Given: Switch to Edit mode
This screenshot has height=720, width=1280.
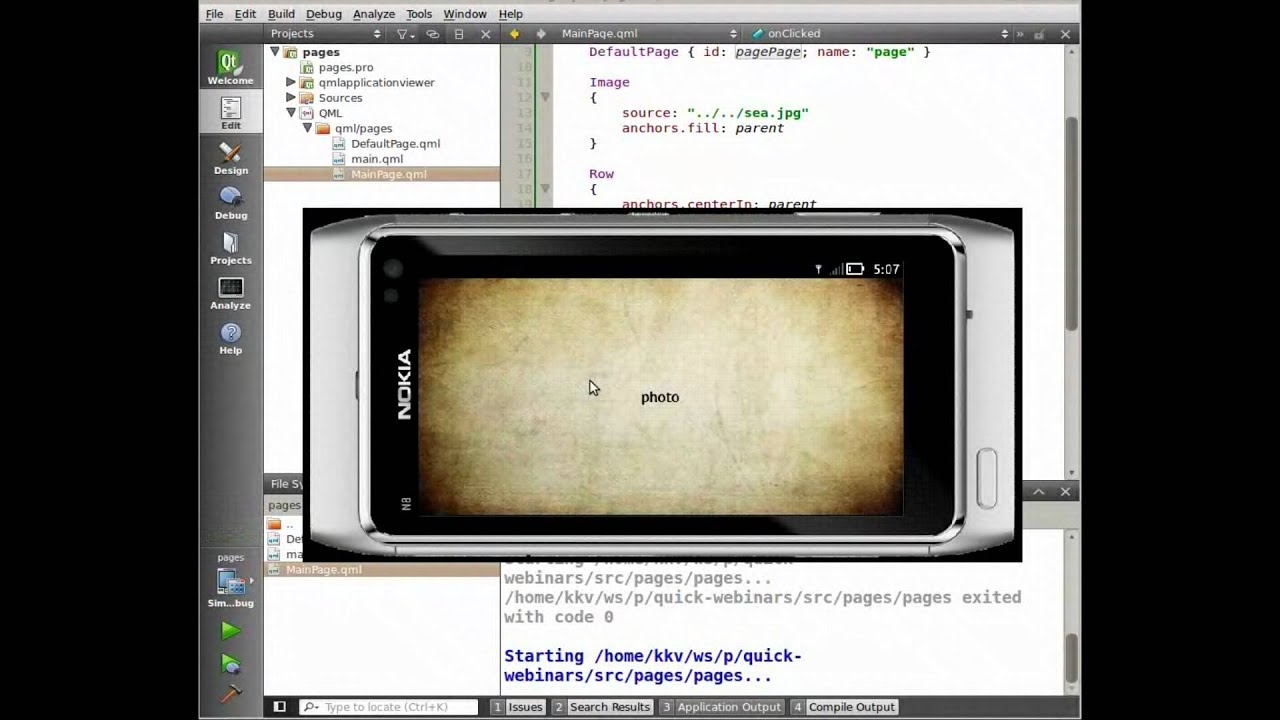Looking at the screenshot, I should click(231, 113).
